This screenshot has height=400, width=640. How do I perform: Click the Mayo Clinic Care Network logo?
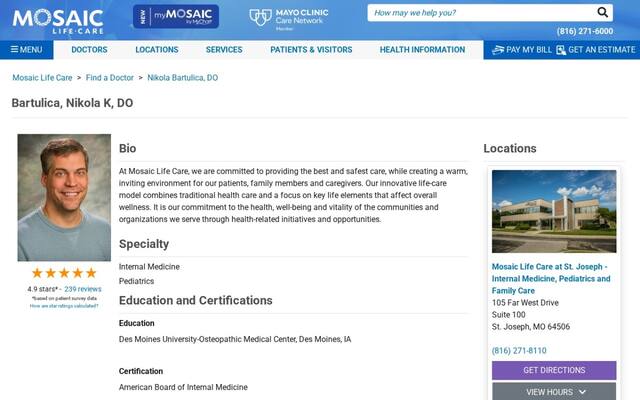coord(289,18)
